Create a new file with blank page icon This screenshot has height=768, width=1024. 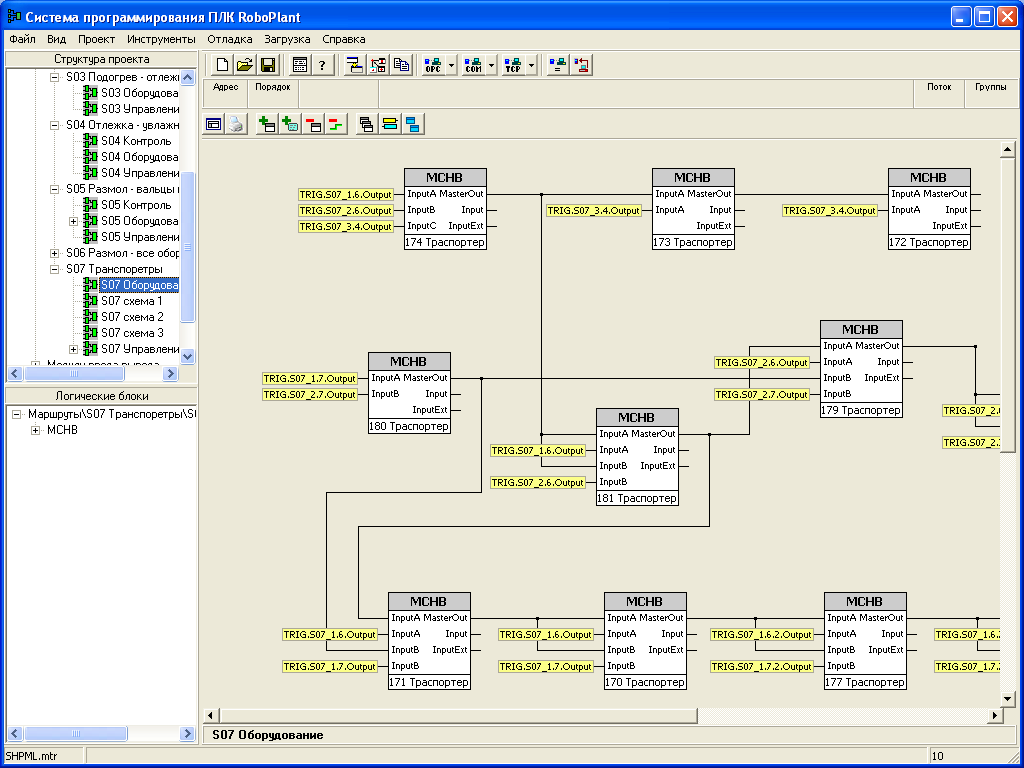(x=222, y=65)
